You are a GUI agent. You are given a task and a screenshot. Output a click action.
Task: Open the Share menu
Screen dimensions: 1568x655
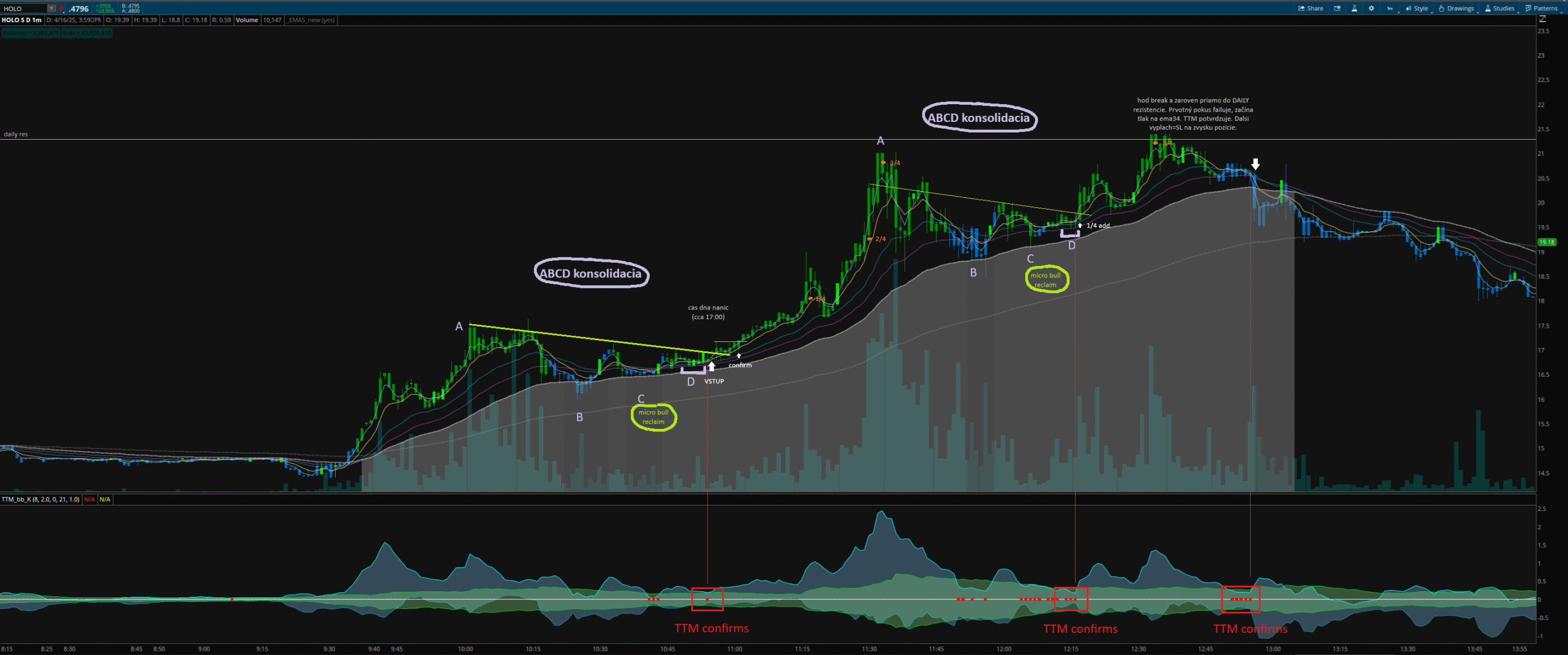pos(1310,9)
